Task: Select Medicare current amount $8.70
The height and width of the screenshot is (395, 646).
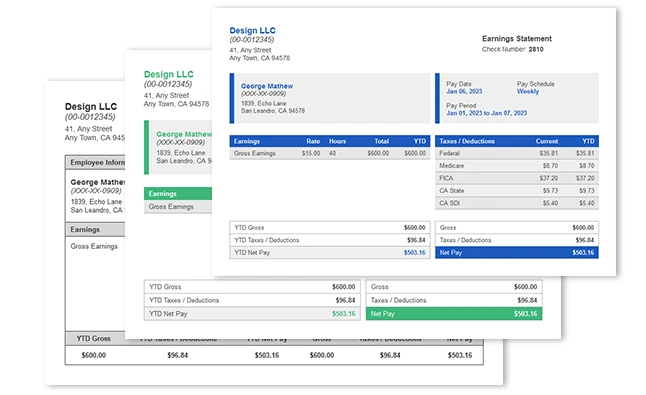Action: (550, 166)
